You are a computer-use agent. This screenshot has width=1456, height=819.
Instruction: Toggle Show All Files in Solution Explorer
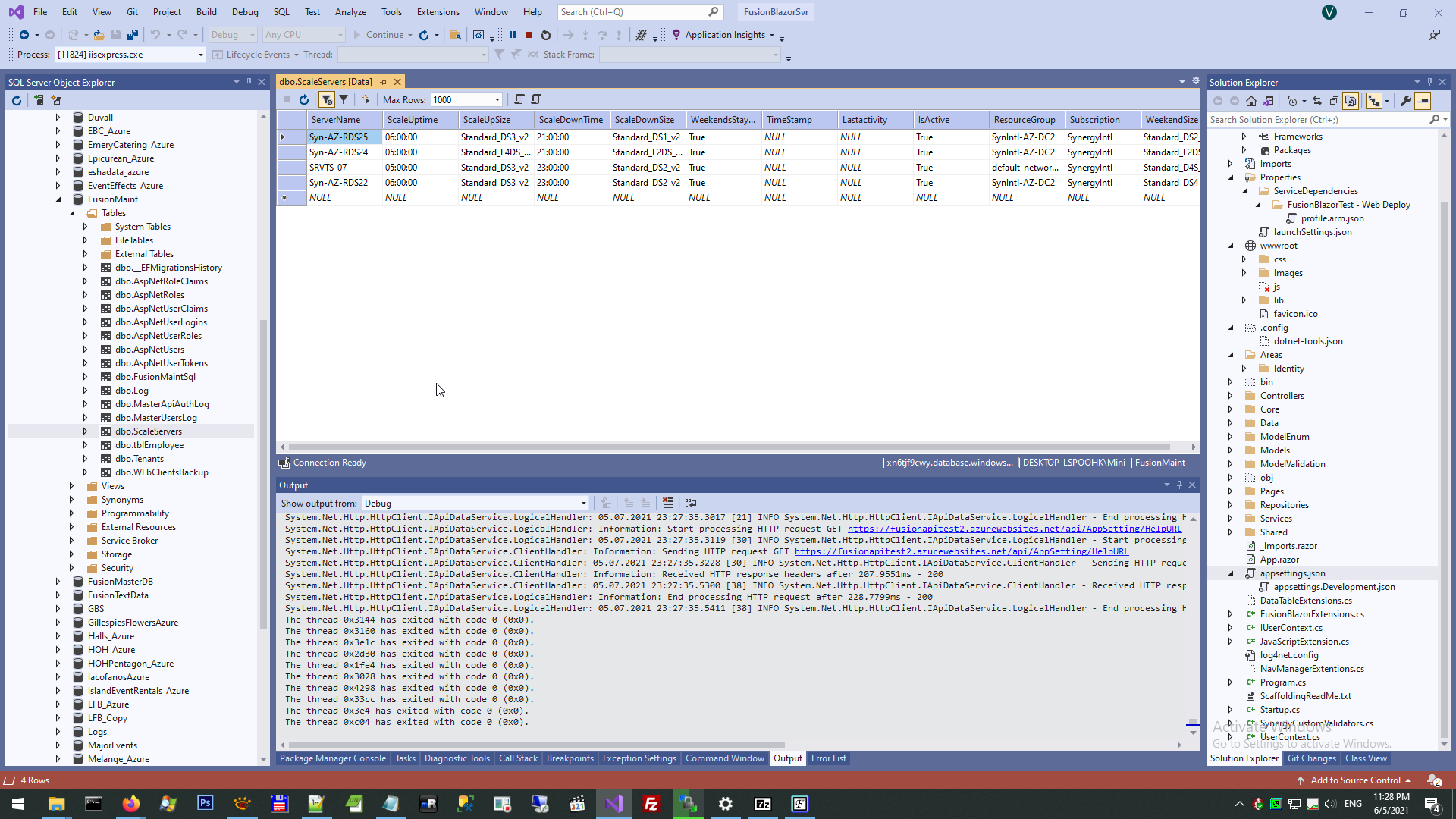tap(1351, 101)
